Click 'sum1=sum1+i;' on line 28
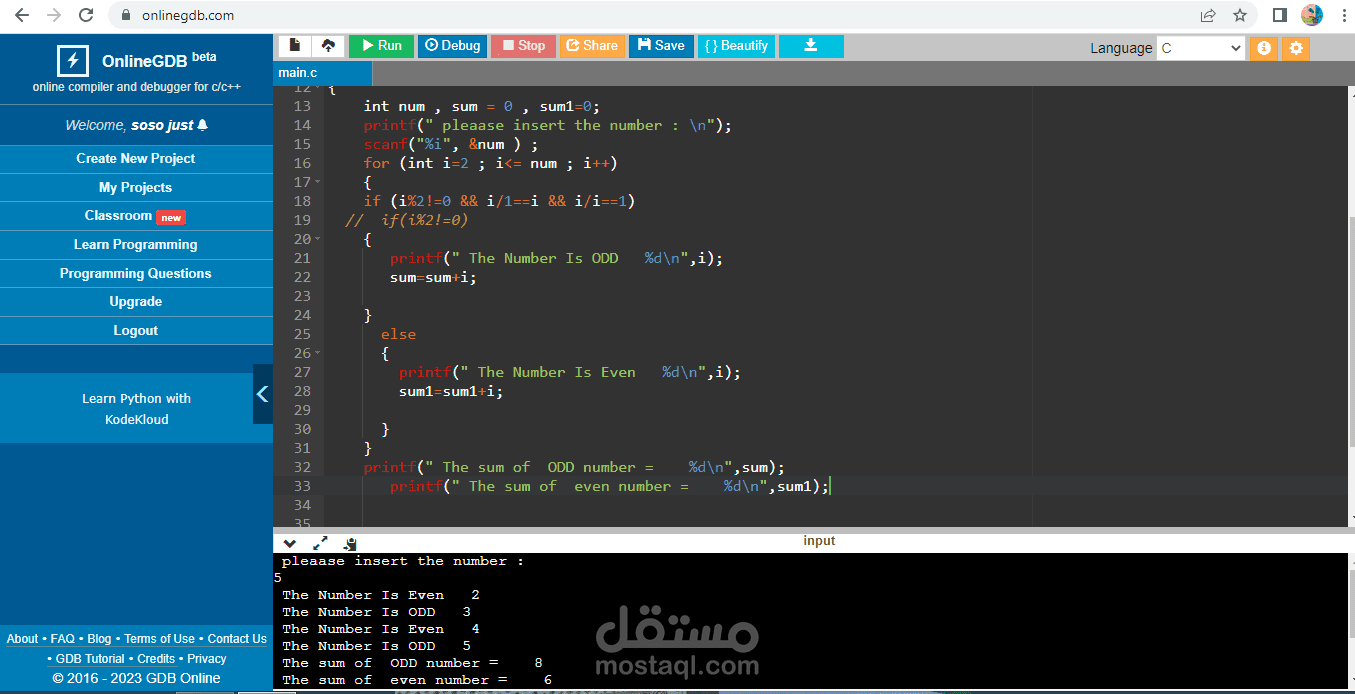 [x=451, y=391]
